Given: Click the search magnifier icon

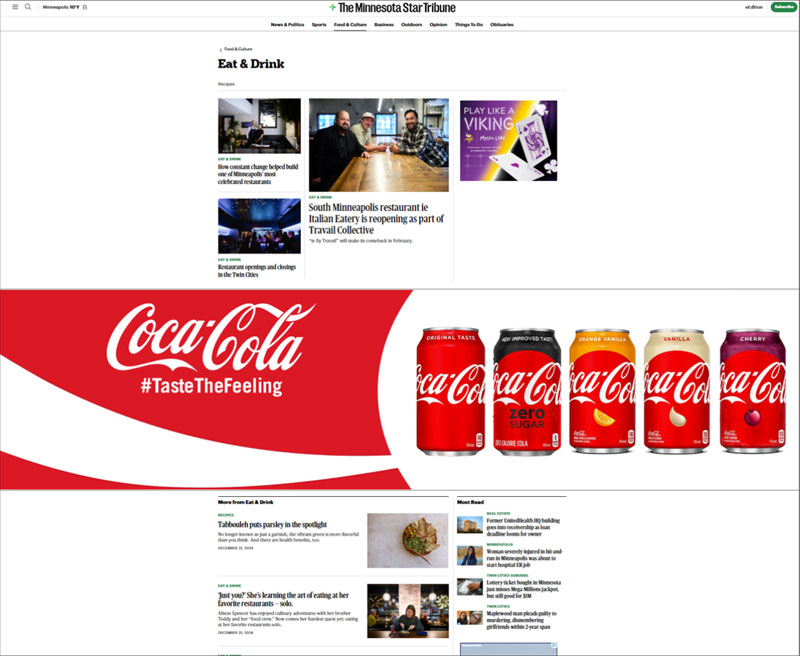Looking at the screenshot, I should (28, 7).
